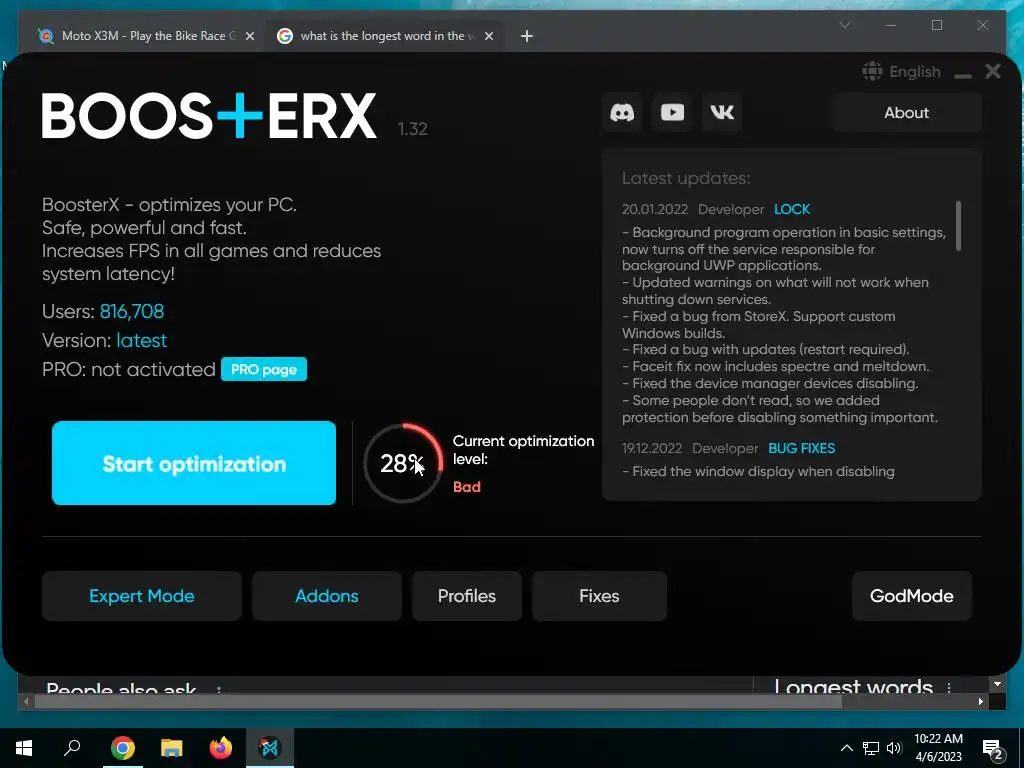Open the Windows Start menu
Screen dimensions: 1024x768
24,748
